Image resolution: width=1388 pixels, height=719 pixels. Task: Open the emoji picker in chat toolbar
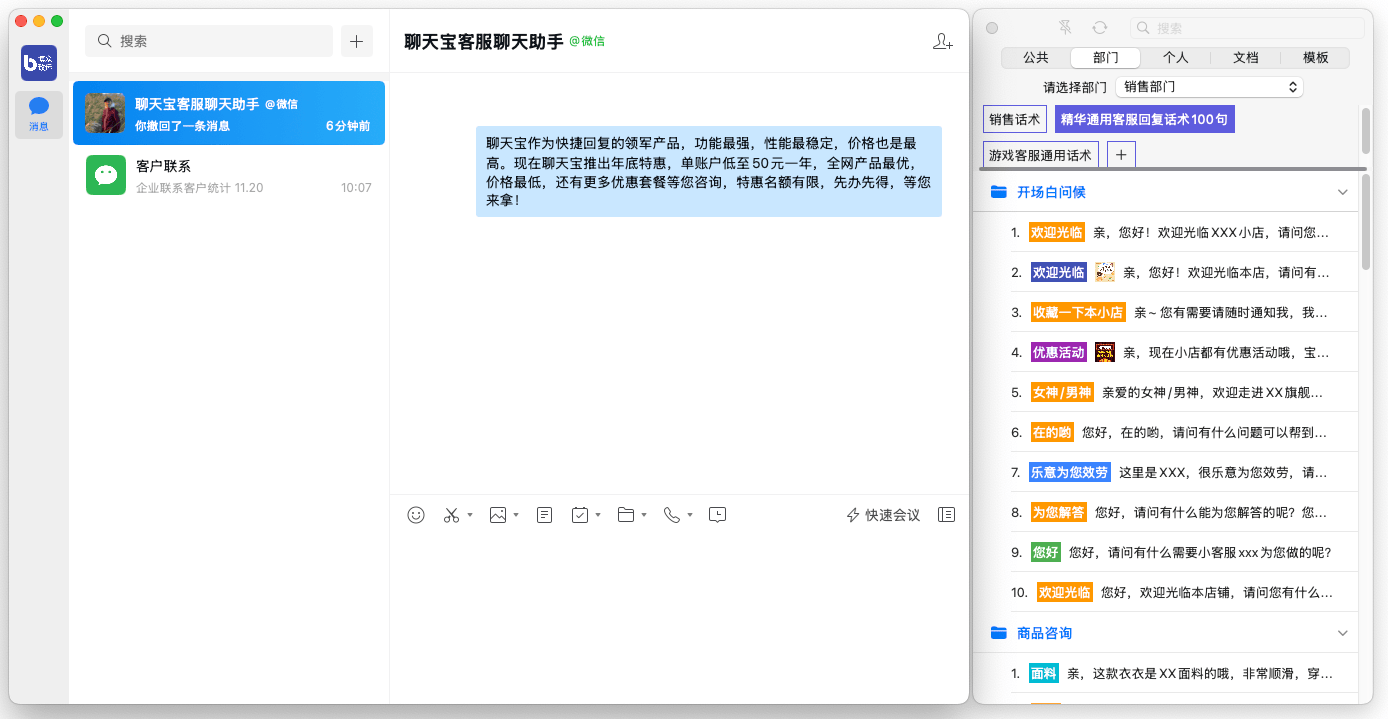(x=416, y=515)
